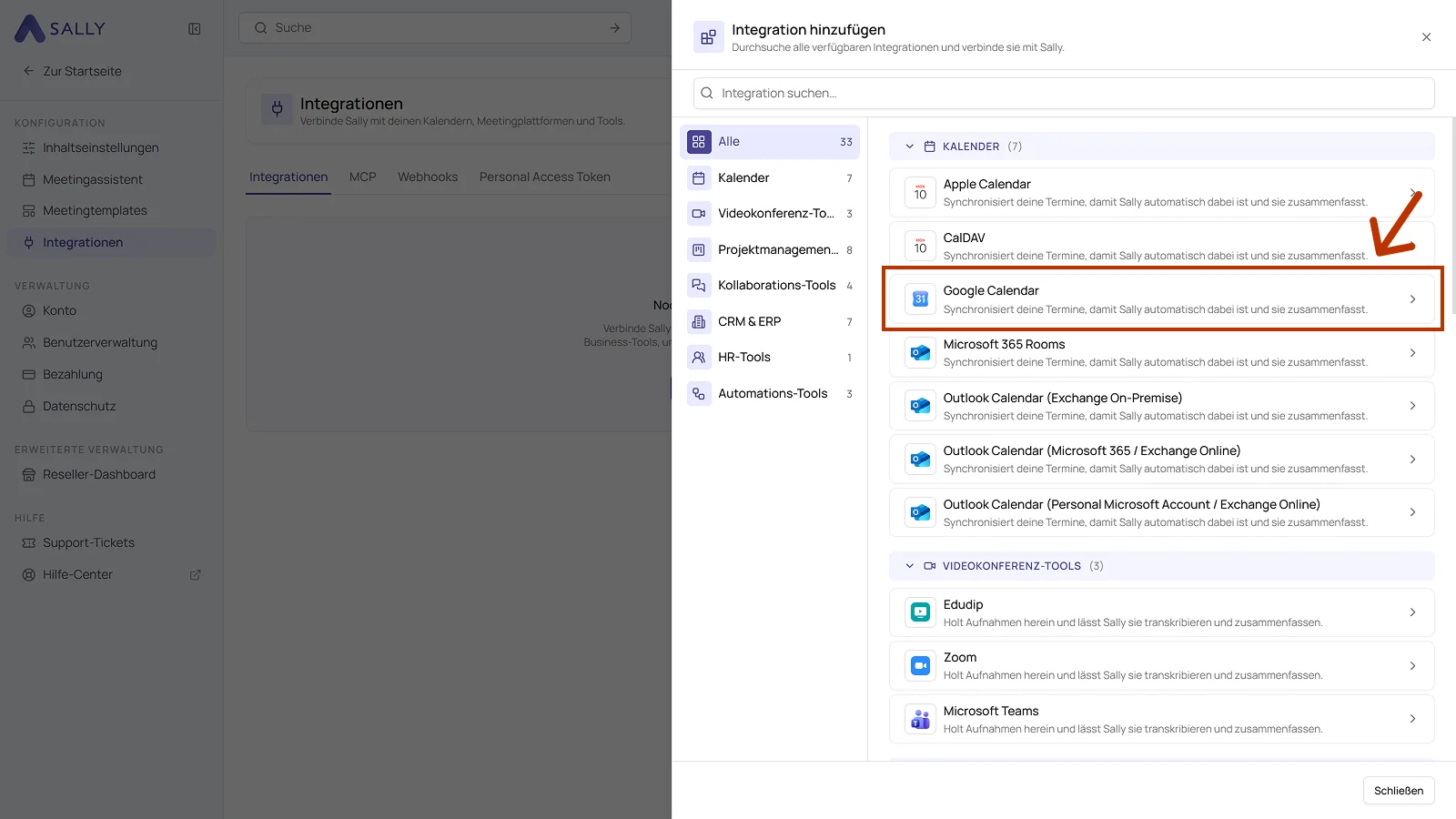Click the magnifier icon in Integration suchen
Viewport: 1456px width, 819px height.
point(707,93)
